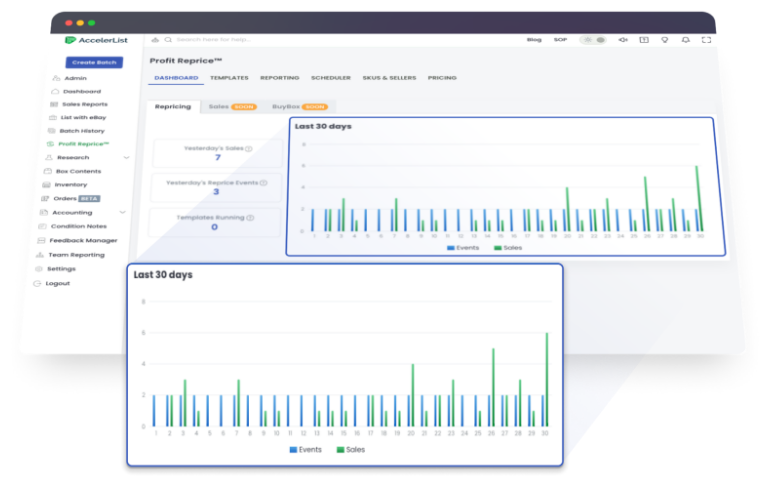Click the Inventory sidebar icon
Image resolution: width=763 pixels, height=488 pixels.
[x=46, y=185]
